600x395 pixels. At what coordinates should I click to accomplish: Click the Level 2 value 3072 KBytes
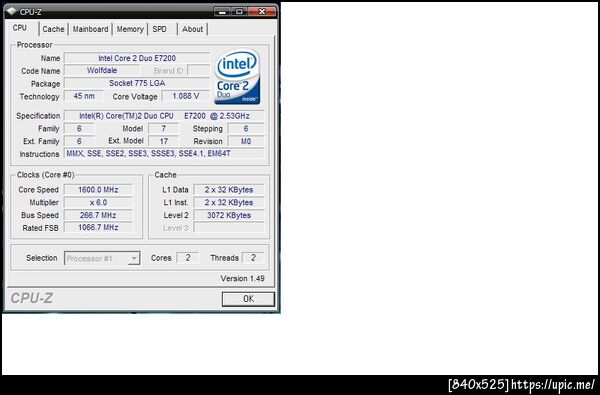point(229,215)
